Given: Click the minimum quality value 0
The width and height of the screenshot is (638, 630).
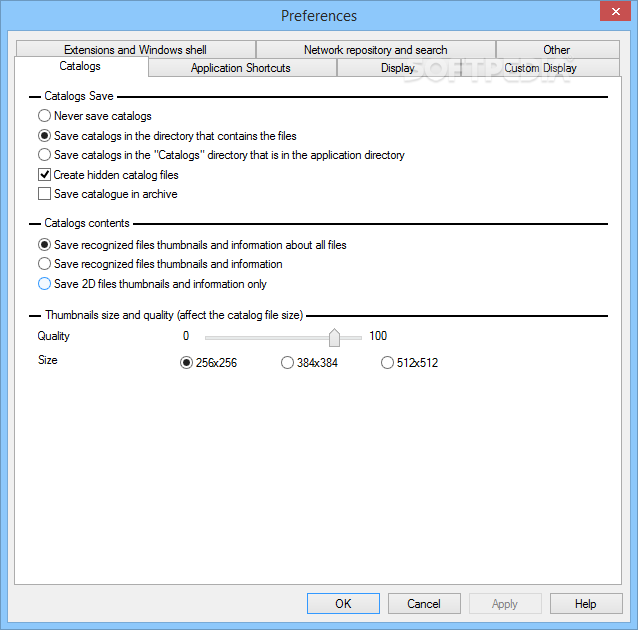Looking at the screenshot, I should (x=186, y=336).
